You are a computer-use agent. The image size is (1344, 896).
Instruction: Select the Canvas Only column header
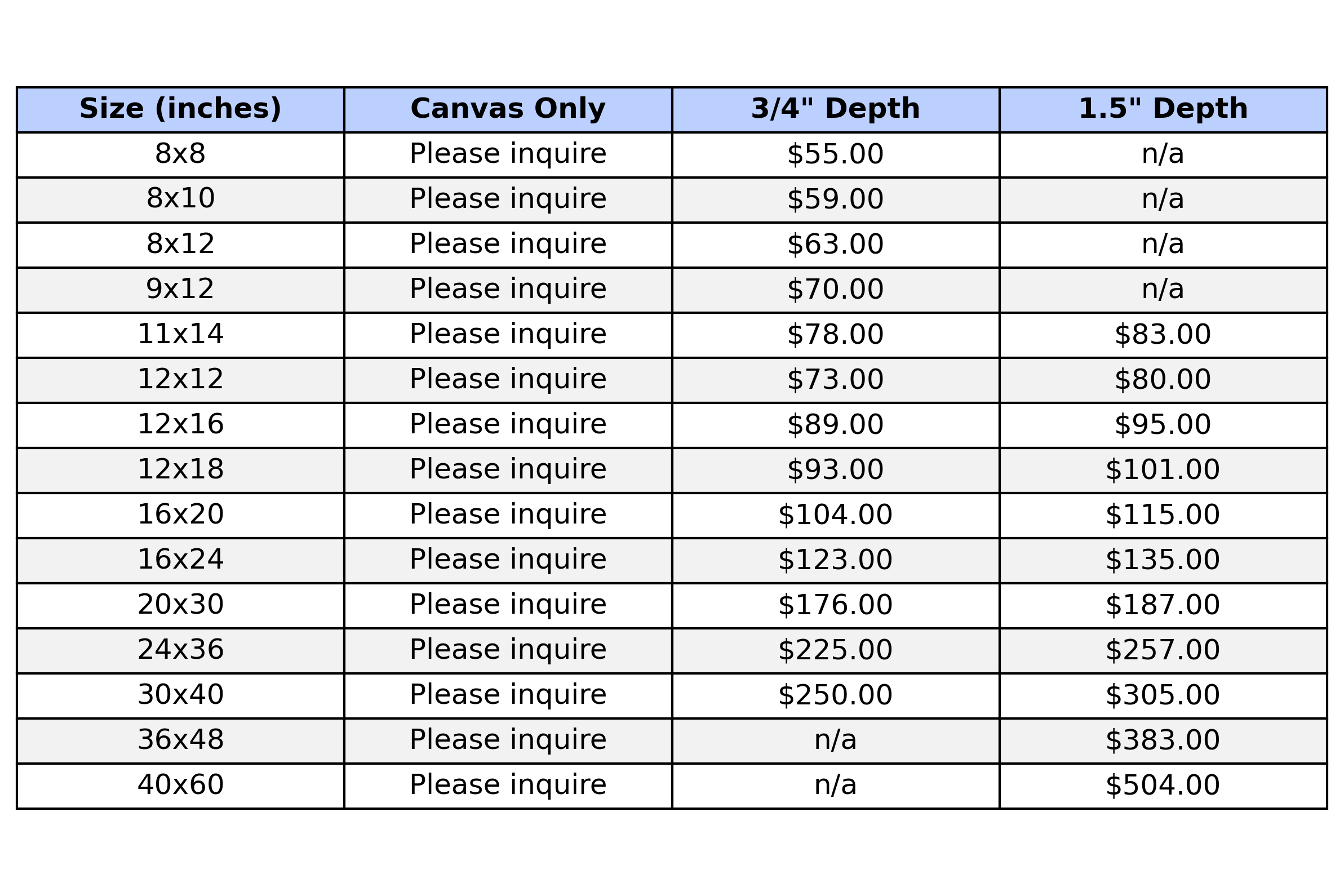(508, 110)
